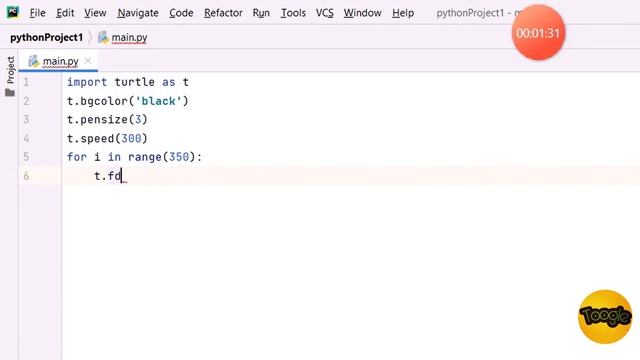
Task: Click line number 4 in gutter
Action: (x=26, y=138)
